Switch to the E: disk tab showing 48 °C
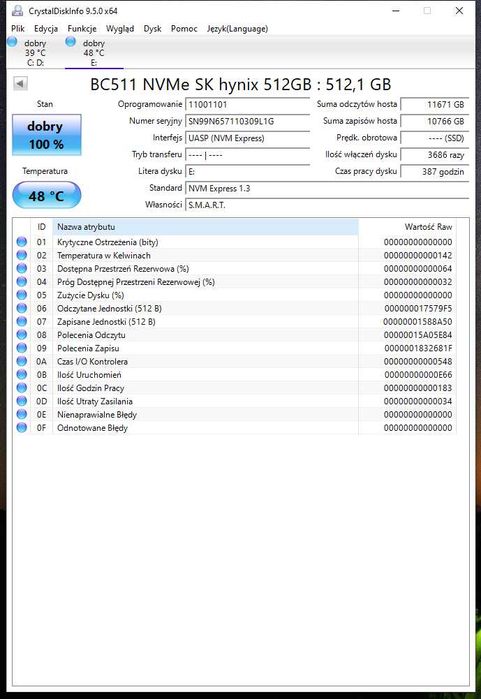 pyautogui.click(x=94, y=53)
